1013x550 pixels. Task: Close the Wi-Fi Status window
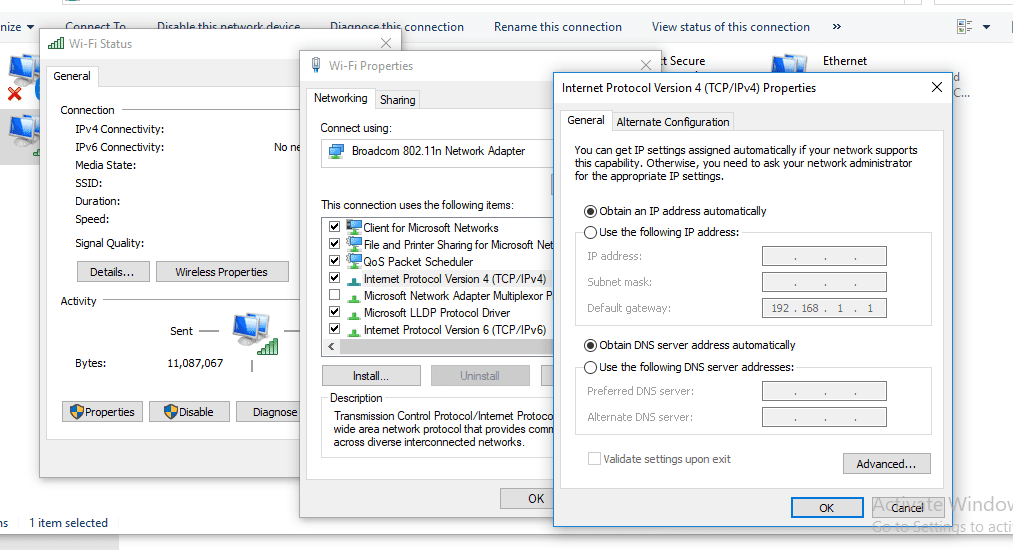(x=386, y=43)
